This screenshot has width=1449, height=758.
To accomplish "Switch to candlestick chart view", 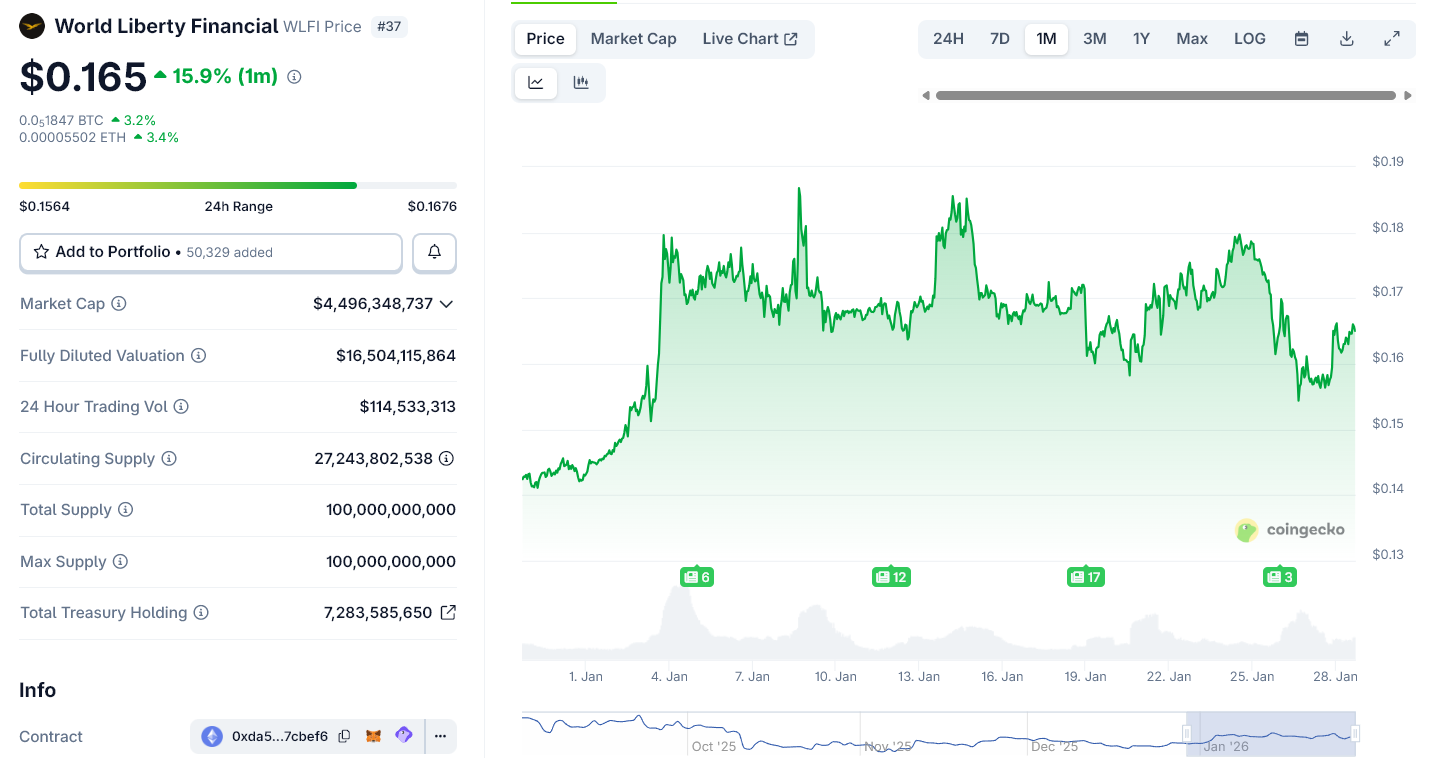I will (581, 83).
